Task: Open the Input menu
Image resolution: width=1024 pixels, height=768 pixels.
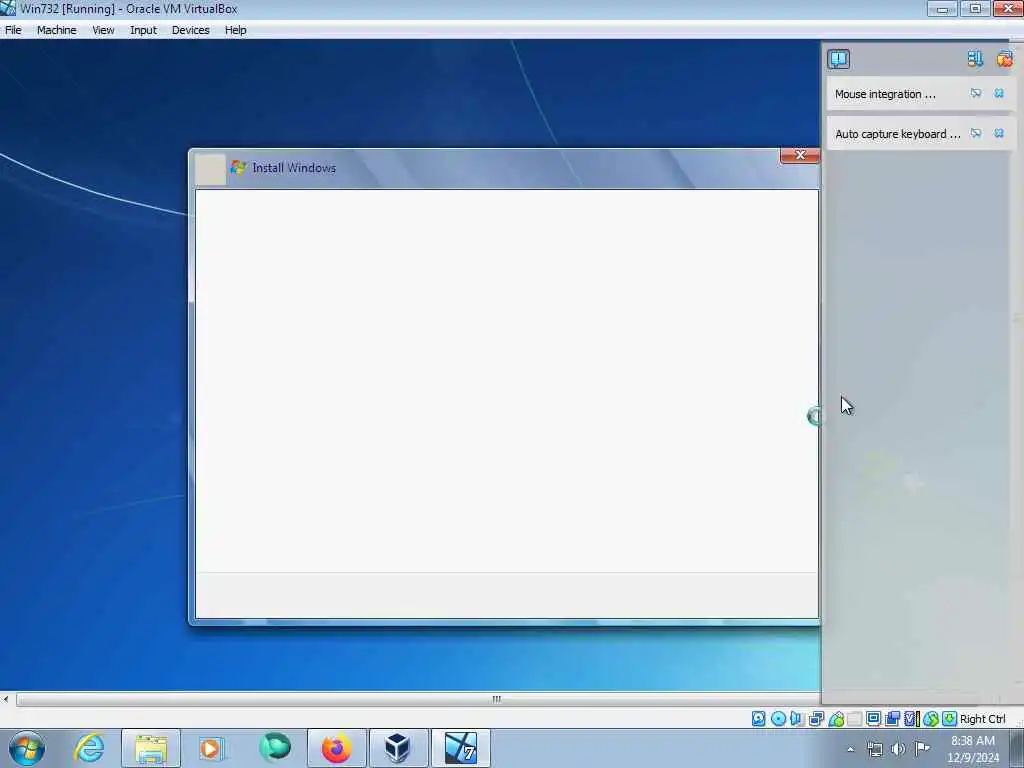Action: [143, 30]
